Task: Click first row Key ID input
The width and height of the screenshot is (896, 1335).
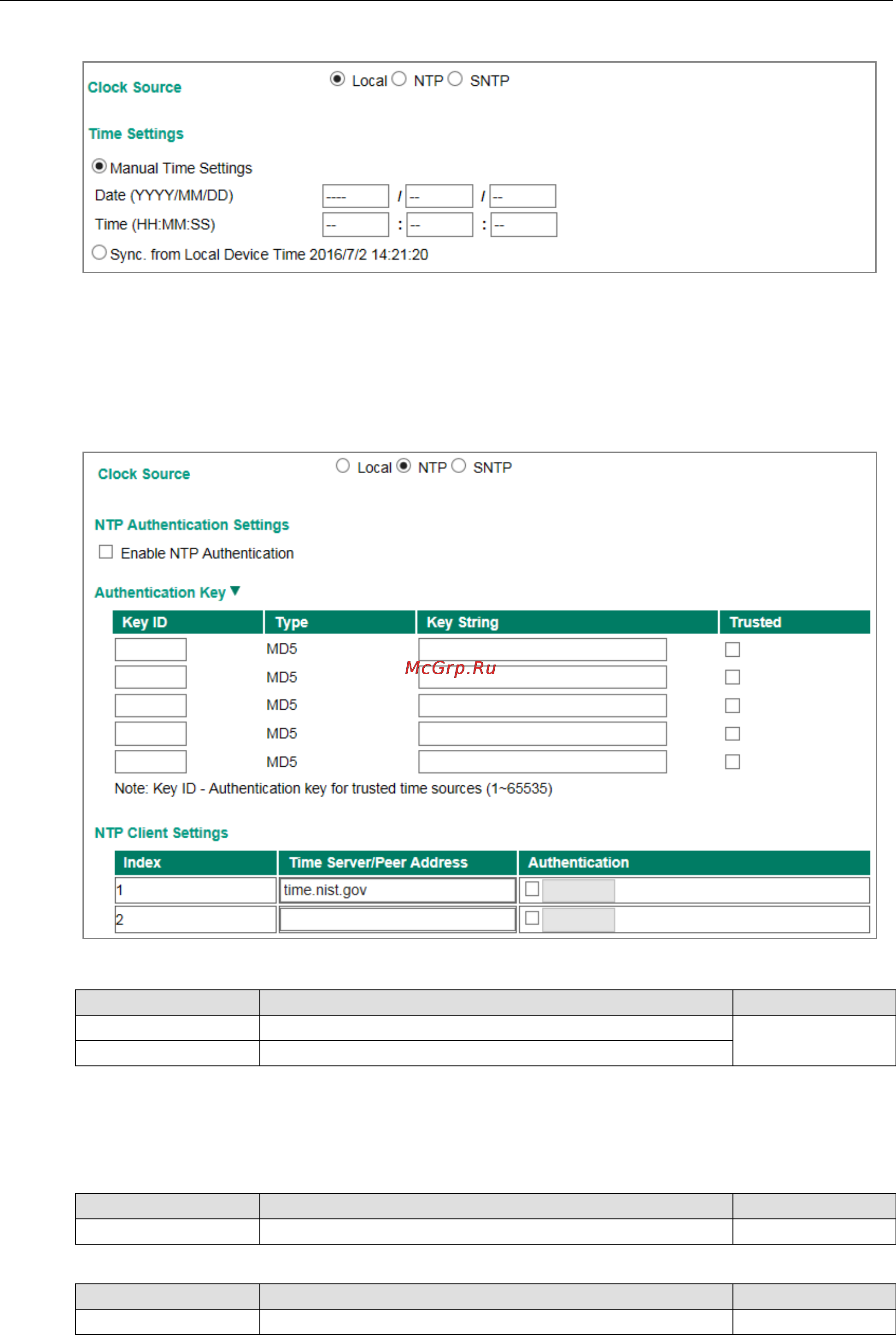Action: [151, 650]
